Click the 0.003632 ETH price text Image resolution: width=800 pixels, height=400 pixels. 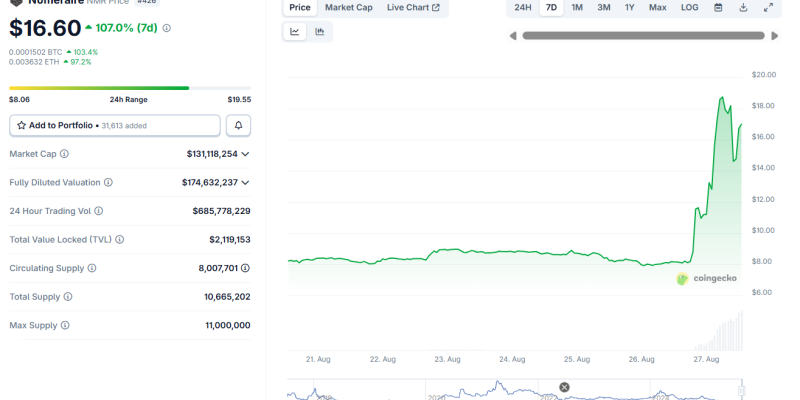pyautogui.click(x=34, y=62)
